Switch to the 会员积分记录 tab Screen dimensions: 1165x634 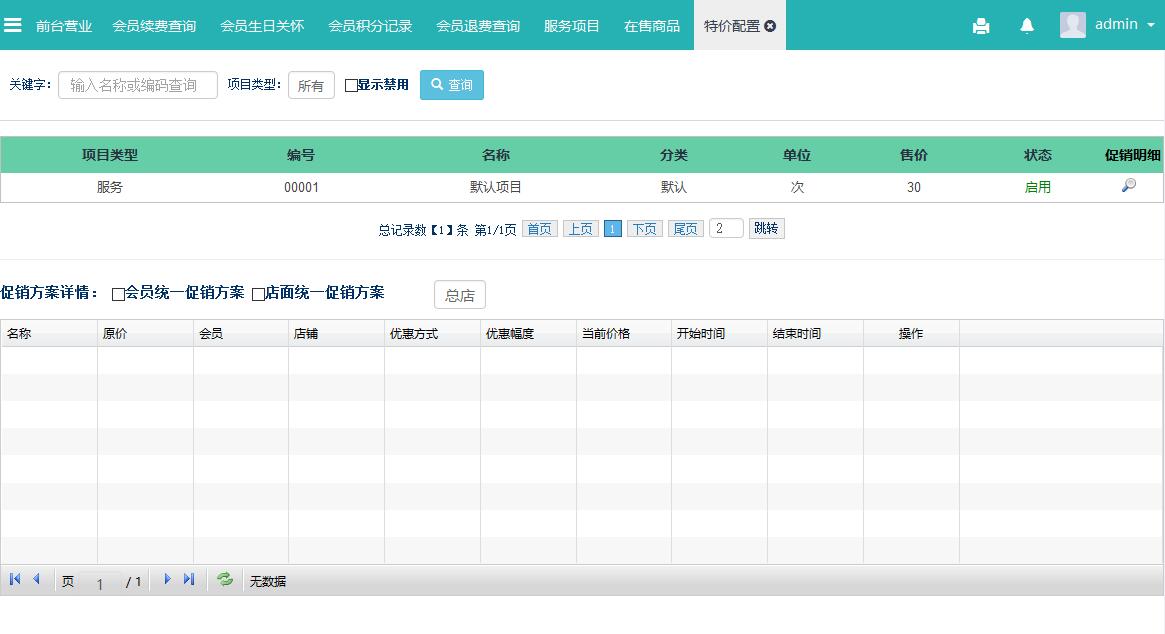pyautogui.click(x=370, y=26)
